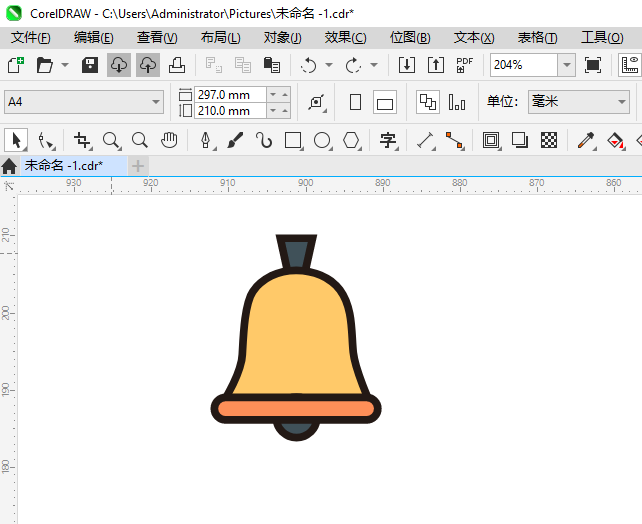This screenshot has width=642, height=524.
Task: Toggle the rulers display icon
Action: [x=630, y=65]
